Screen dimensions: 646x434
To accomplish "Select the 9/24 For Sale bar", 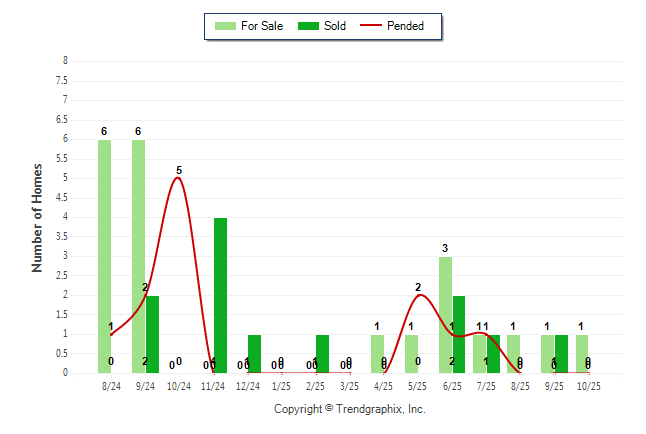I will (x=138, y=256).
